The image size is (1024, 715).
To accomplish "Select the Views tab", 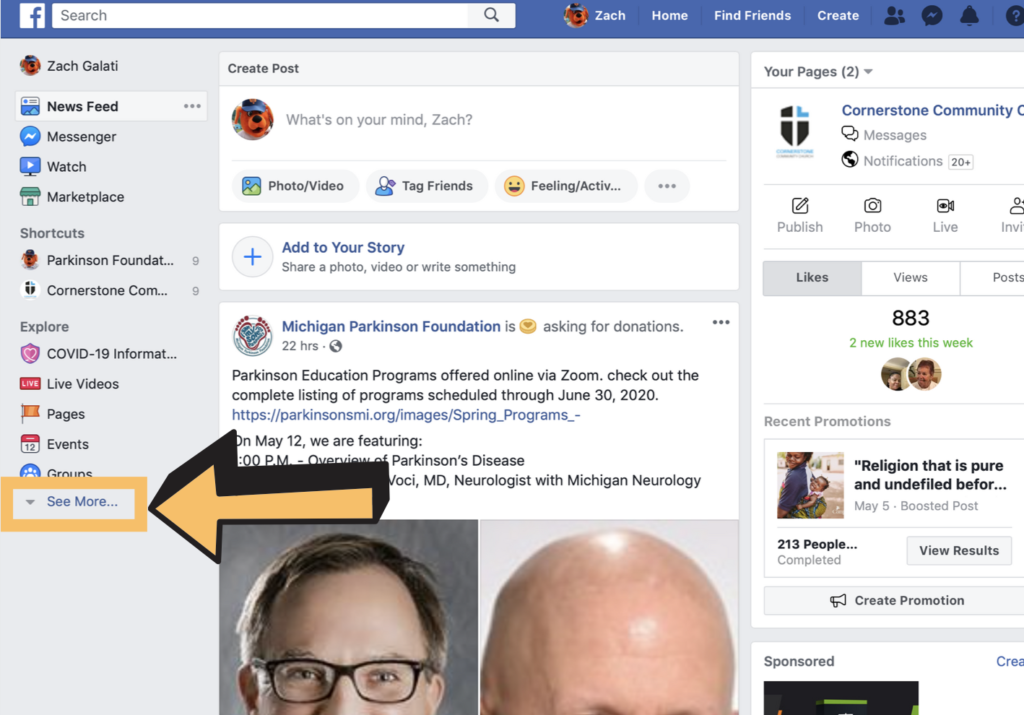I will point(910,278).
